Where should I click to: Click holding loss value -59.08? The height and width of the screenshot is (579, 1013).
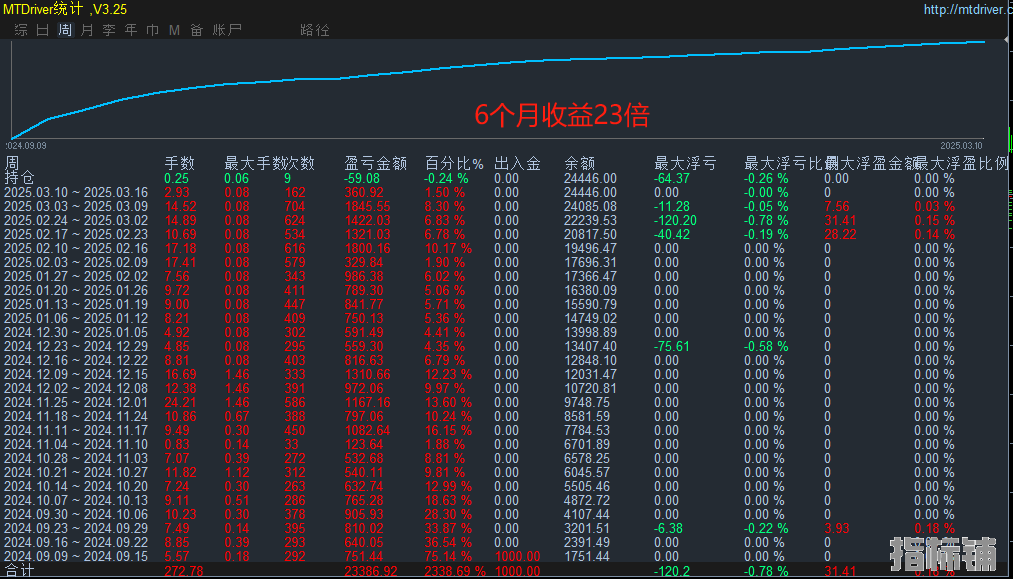[x=362, y=178]
